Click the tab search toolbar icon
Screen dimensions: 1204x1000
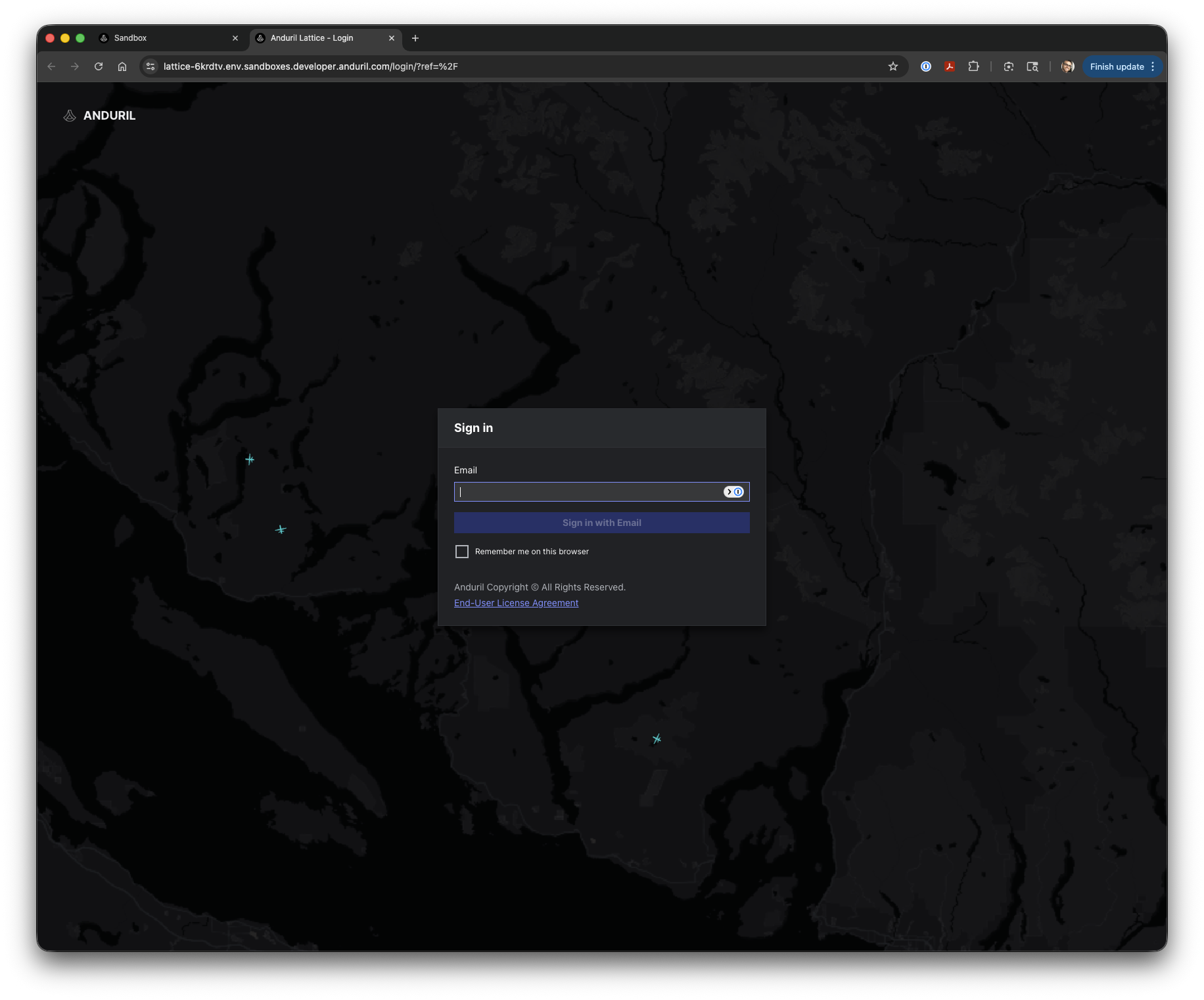pyautogui.click(x=1032, y=66)
